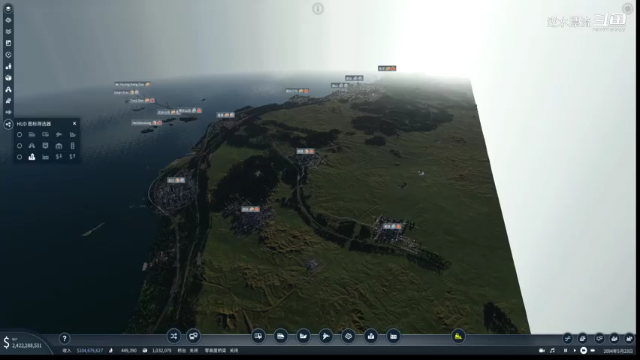Close the HUD icon filter panel
640x360 pixels.
pyautogui.click(x=74, y=123)
